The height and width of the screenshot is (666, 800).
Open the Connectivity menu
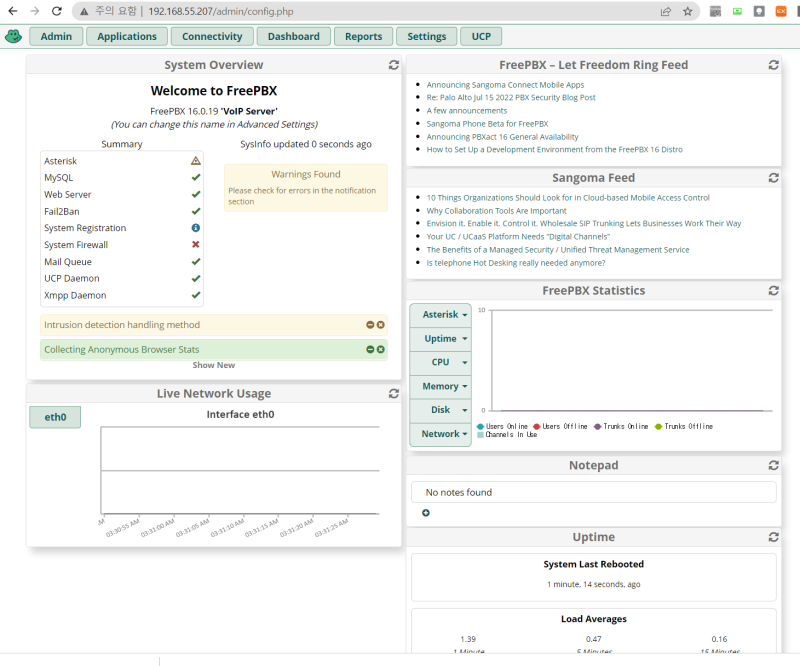click(x=212, y=36)
